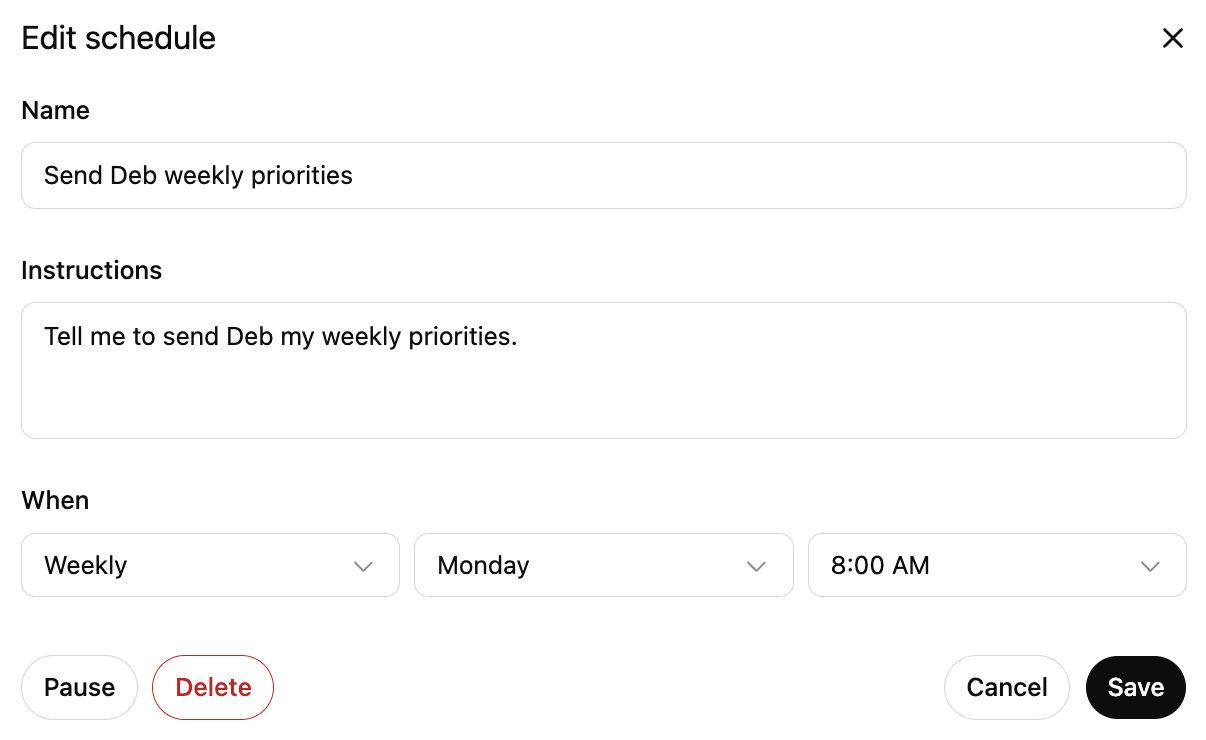Close the Edit schedule dialog
The width and height of the screenshot is (1206, 740).
pyautogui.click(x=1172, y=38)
